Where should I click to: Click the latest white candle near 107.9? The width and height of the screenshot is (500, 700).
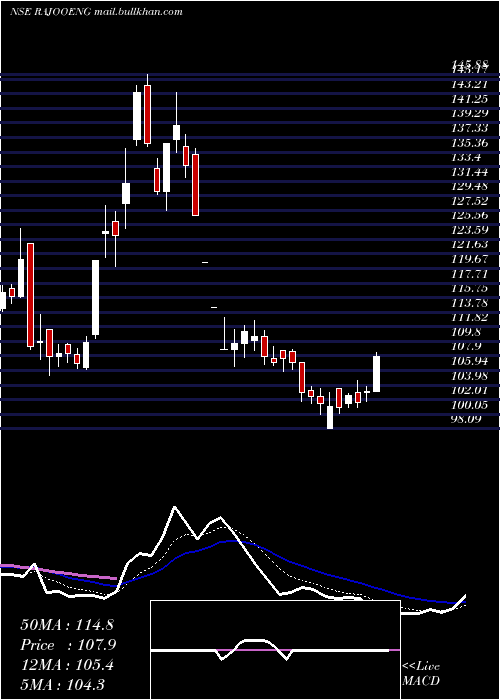pos(376,372)
